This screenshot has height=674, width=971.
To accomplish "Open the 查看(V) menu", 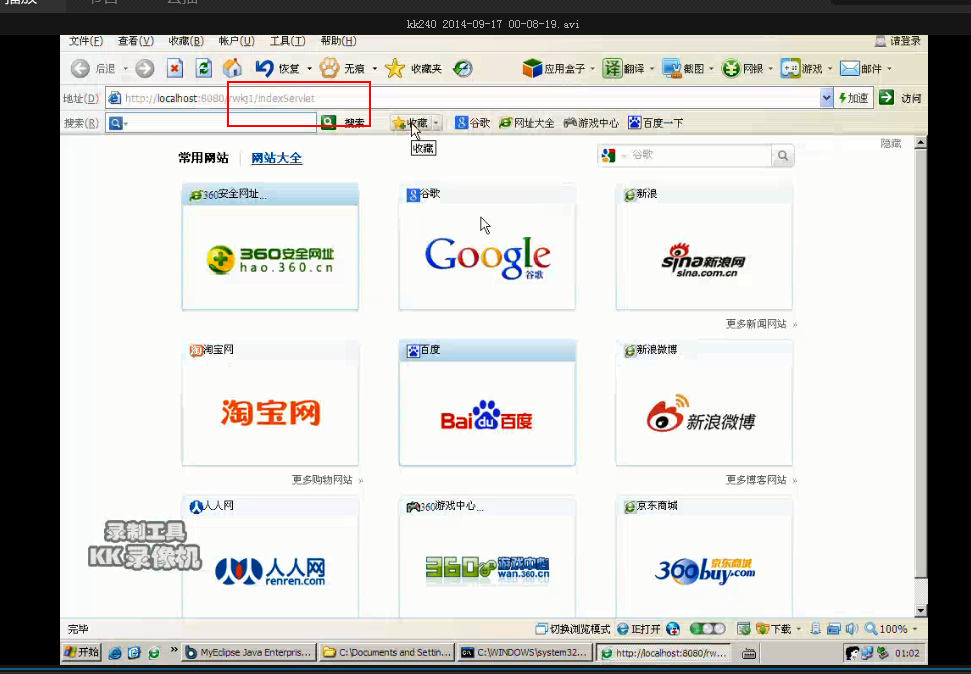I will [x=136, y=41].
